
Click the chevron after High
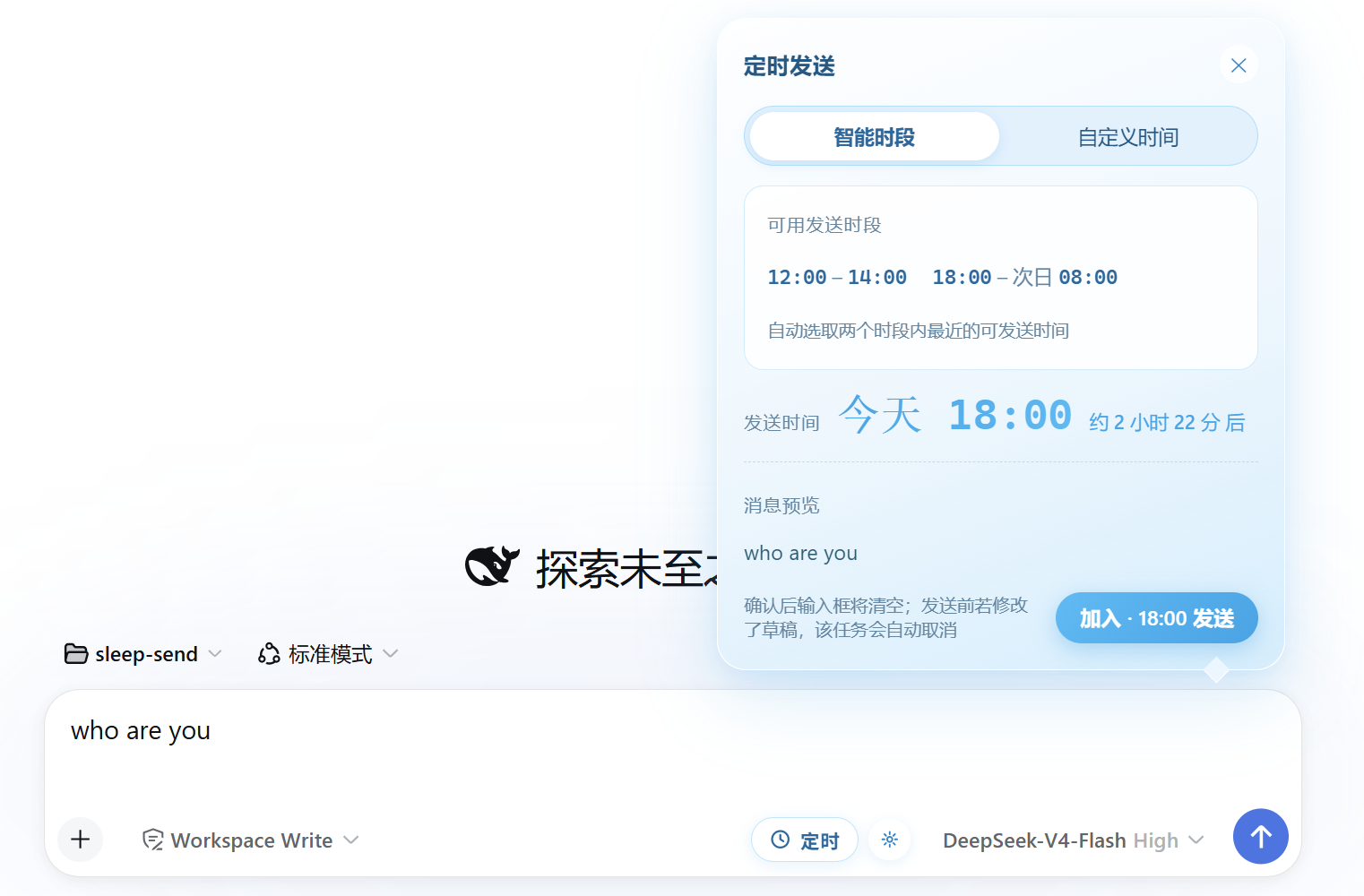(1196, 840)
